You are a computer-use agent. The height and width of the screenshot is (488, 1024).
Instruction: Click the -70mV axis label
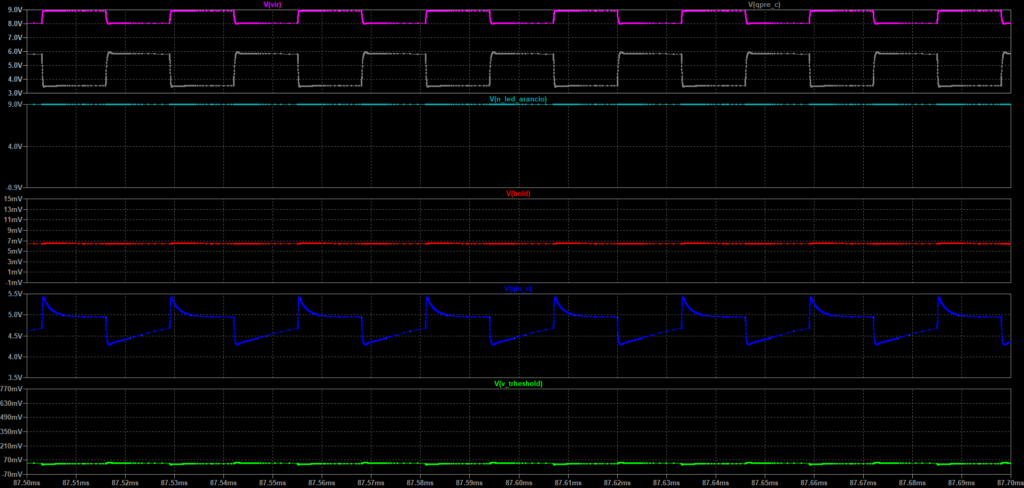coord(13,473)
